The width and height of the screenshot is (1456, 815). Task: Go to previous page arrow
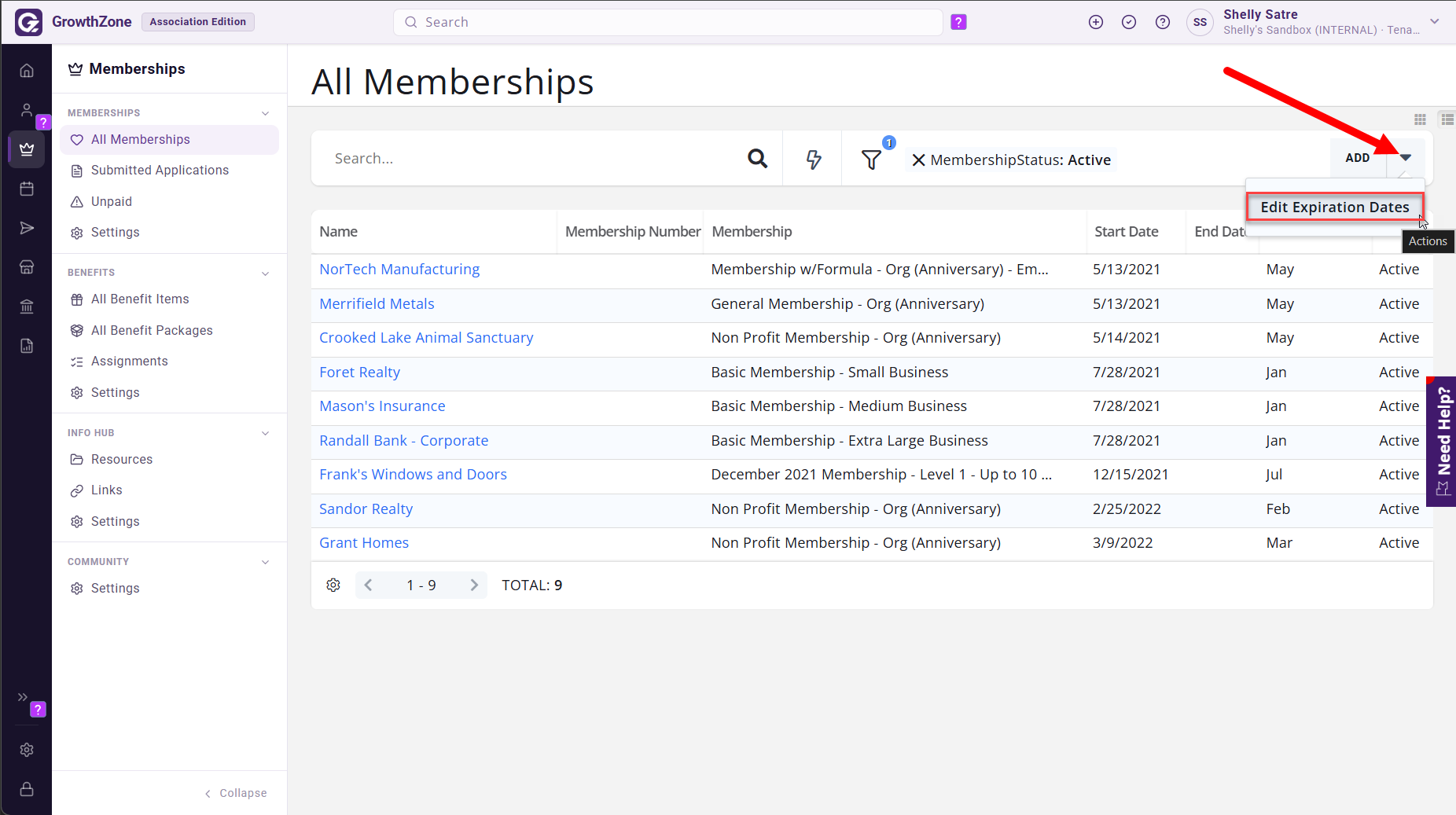coord(369,585)
